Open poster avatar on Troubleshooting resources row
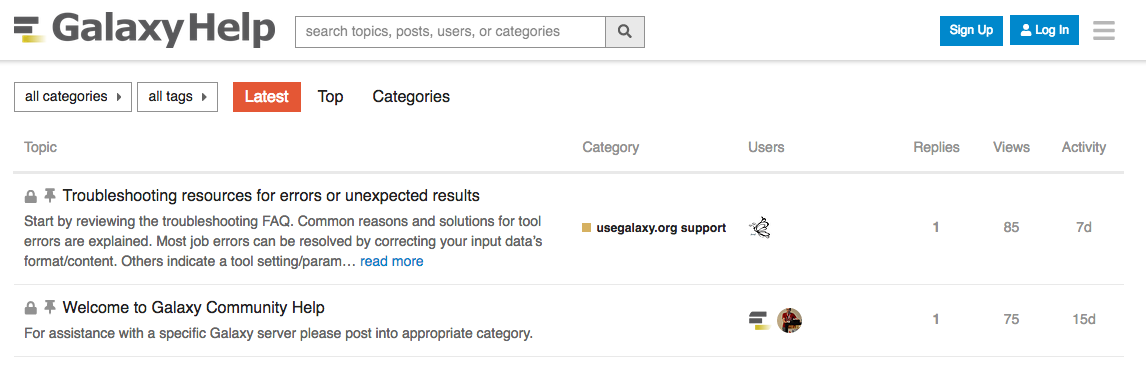Screen dimensions: 1146x365 click(x=760, y=228)
